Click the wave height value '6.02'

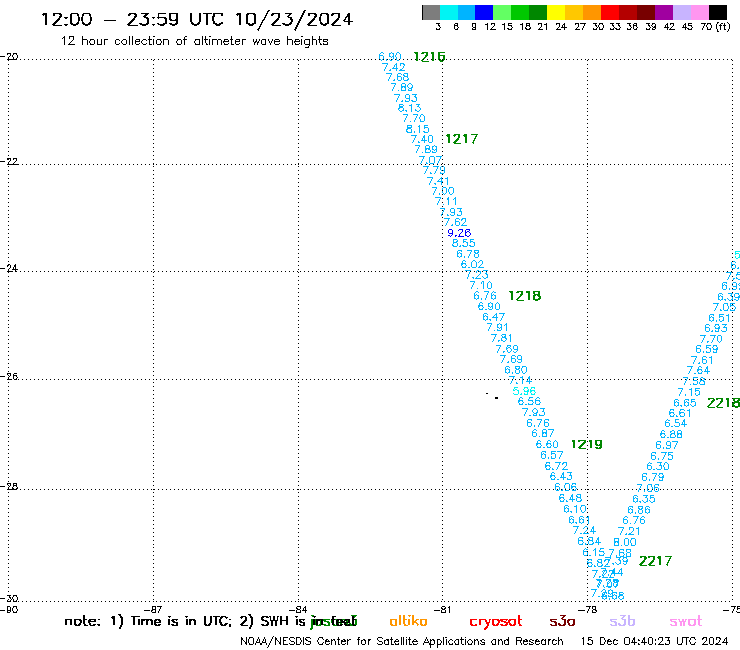tap(472, 264)
